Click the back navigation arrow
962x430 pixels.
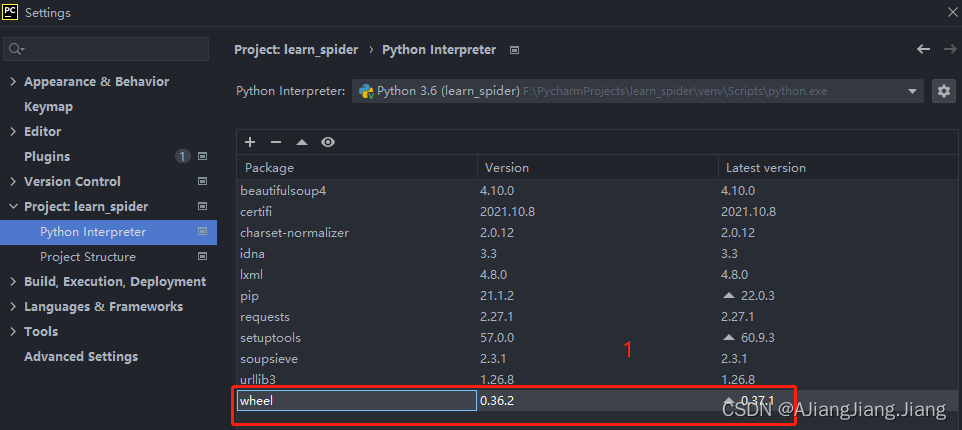click(x=923, y=49)
